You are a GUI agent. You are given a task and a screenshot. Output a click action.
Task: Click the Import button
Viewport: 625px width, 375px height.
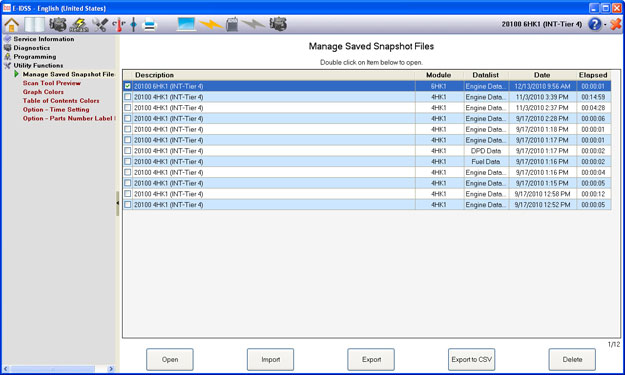[270, 359]
